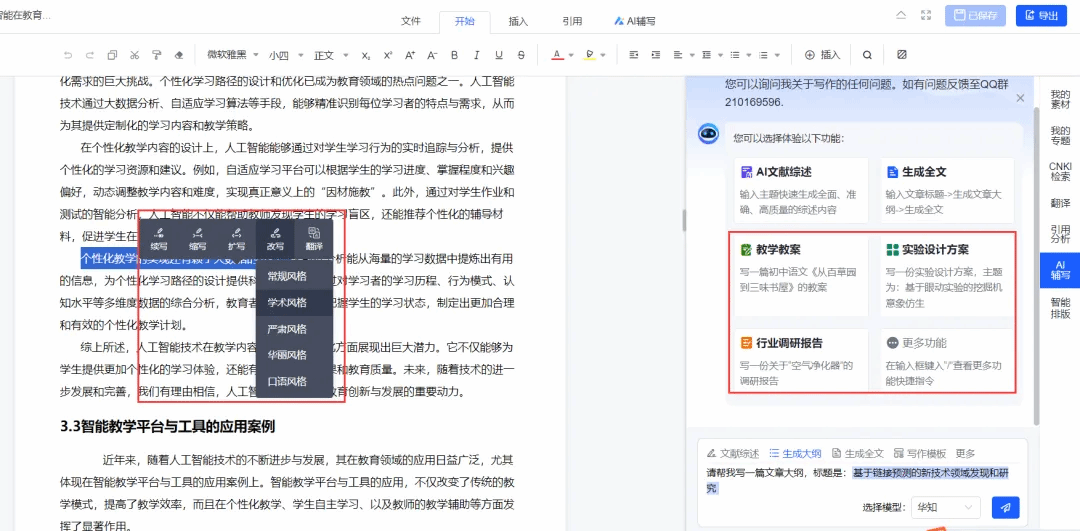
Task: Choose 学术风格 from rewrite menu
Action: 287,302
